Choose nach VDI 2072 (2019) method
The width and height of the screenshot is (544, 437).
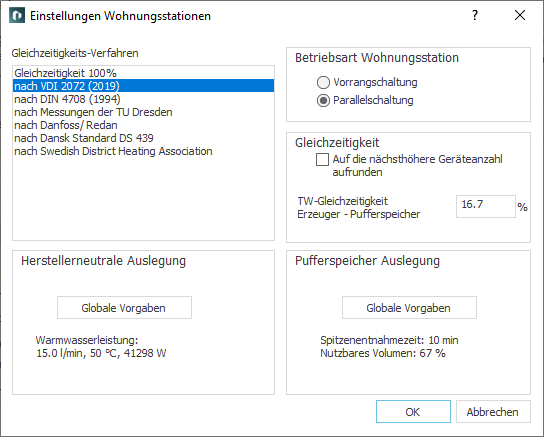point(143,86)
